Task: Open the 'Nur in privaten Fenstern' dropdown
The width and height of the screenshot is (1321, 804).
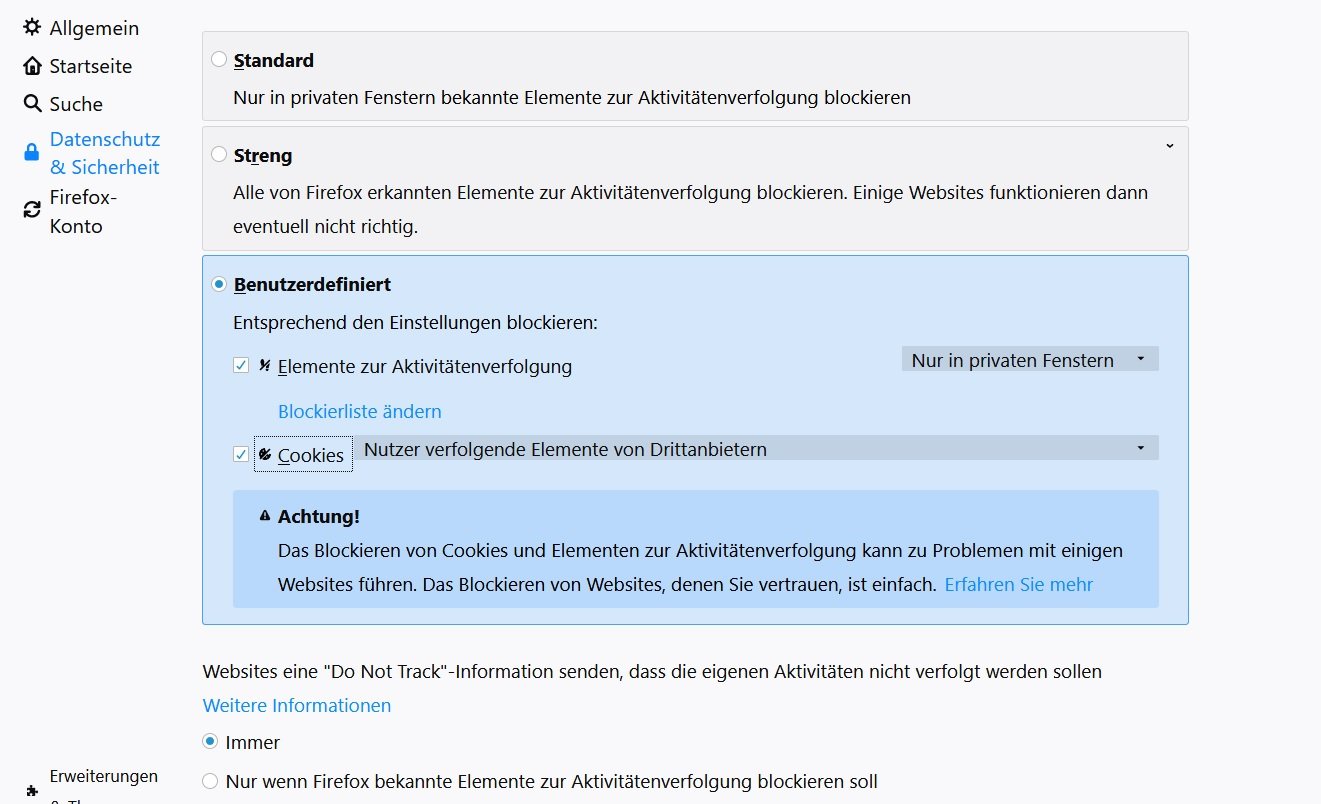Action: coord(1029,360)
